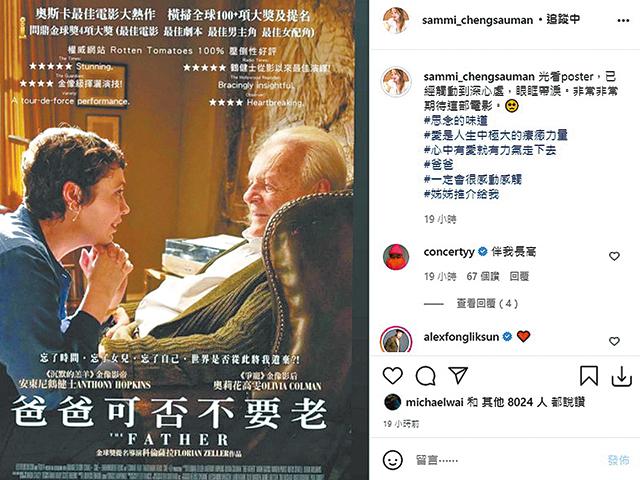Open comment bubble icon below post
The image size is (640, 480).
(x=425, y=376)
